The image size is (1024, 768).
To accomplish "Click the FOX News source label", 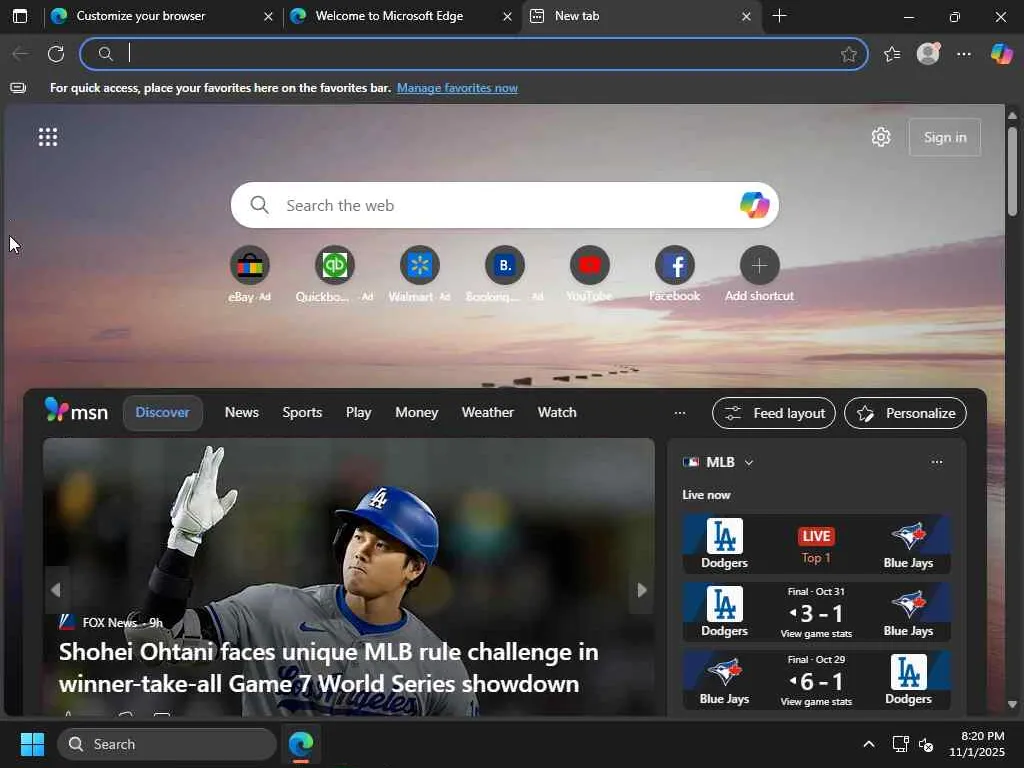I will click(x=110, y=622).
